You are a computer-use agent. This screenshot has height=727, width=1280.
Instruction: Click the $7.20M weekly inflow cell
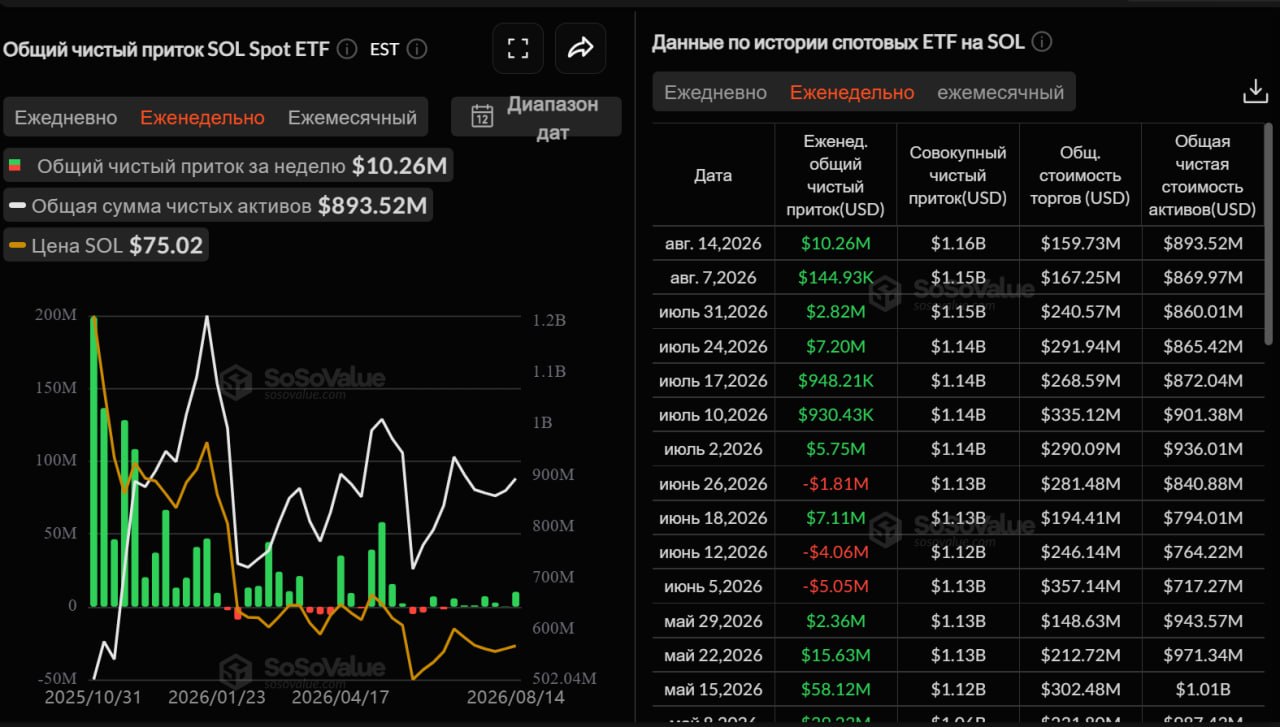click(835, 346)
